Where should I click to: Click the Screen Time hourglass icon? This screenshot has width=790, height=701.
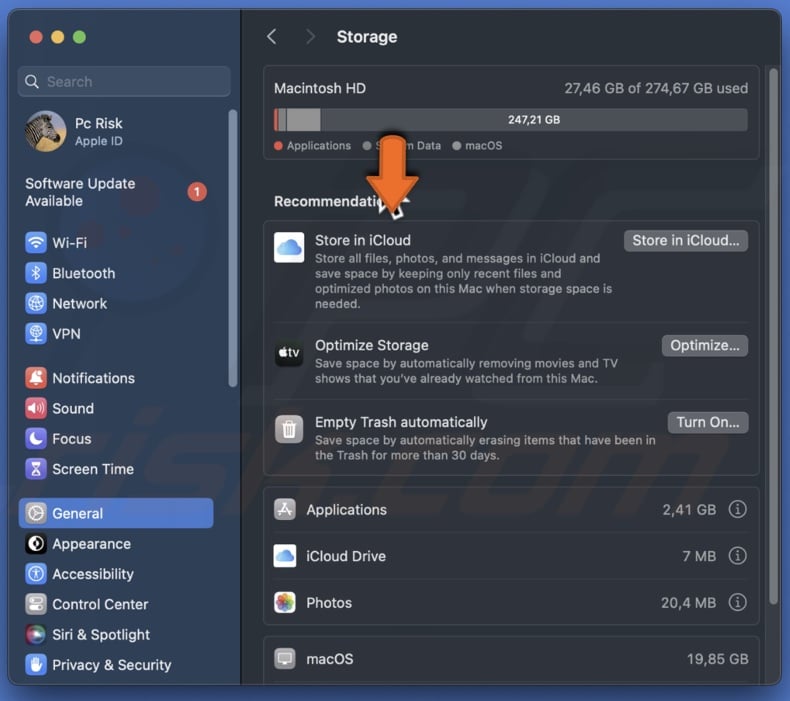coord(36,469)
